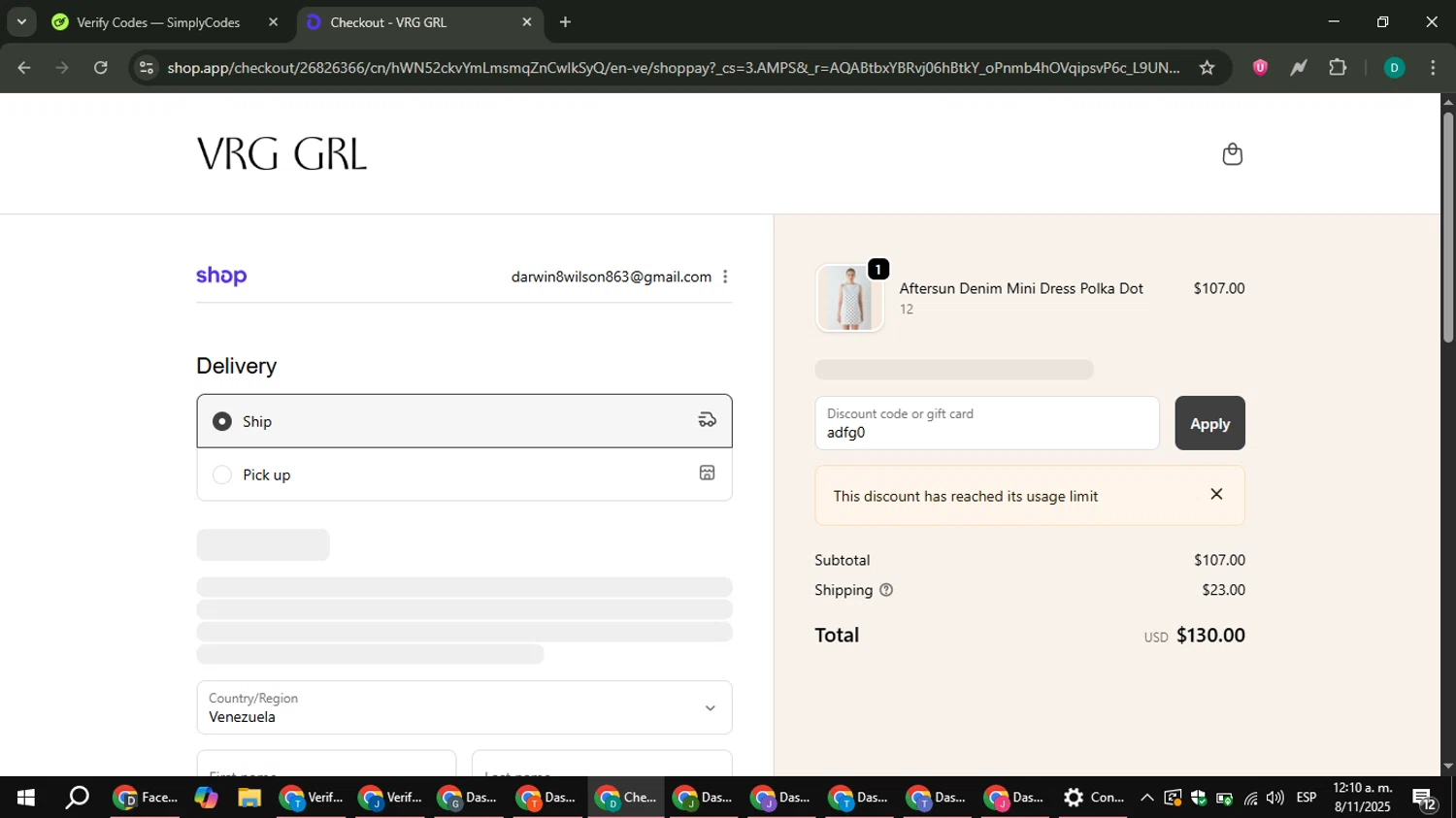The width and height of the screenshot is (1456, 818).
Task: Show hidden system tray icons
Action: click(x=1146, y=798)
